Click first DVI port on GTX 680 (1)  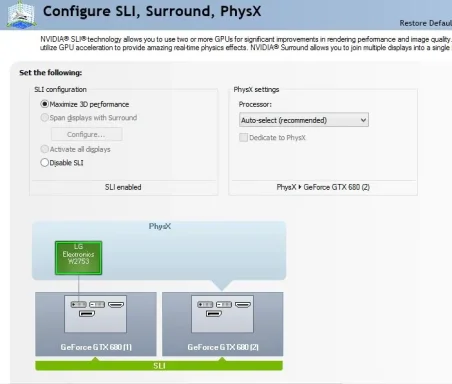tap(79, 304)
